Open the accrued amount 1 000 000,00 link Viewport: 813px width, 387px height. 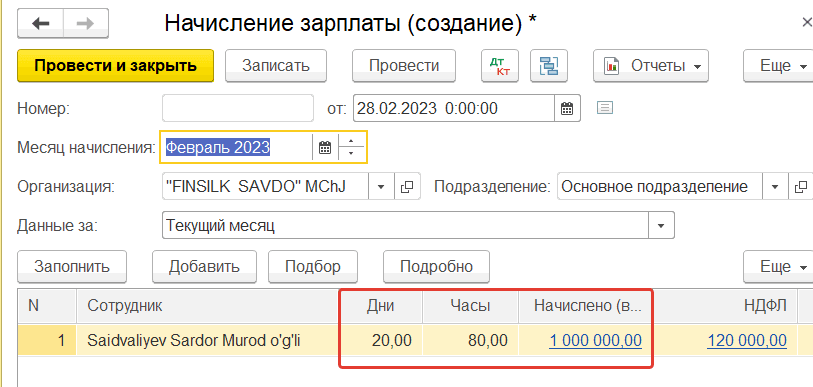pos(595,341)
